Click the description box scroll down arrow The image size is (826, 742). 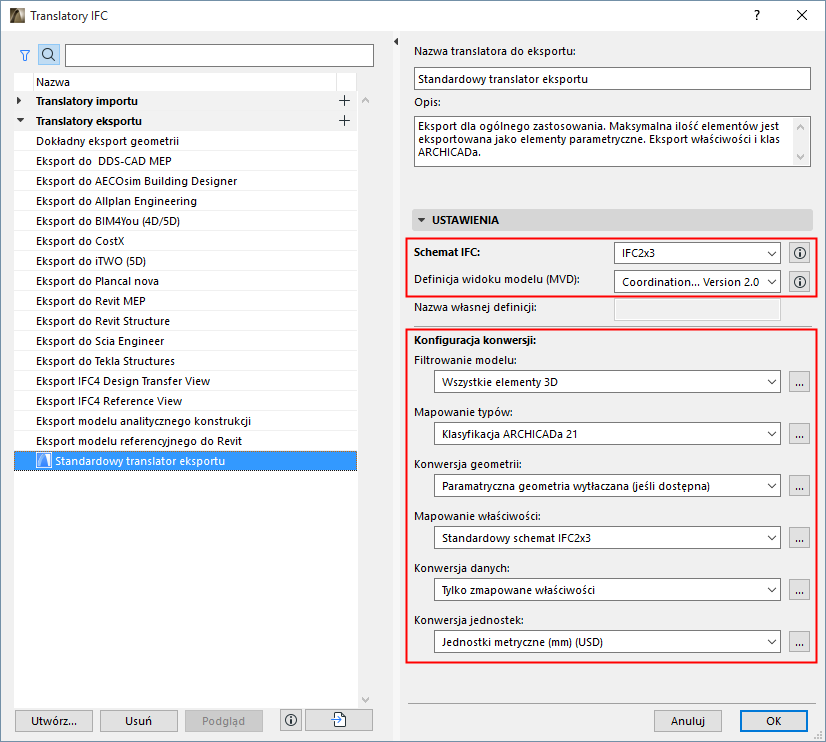click(801, 156)
